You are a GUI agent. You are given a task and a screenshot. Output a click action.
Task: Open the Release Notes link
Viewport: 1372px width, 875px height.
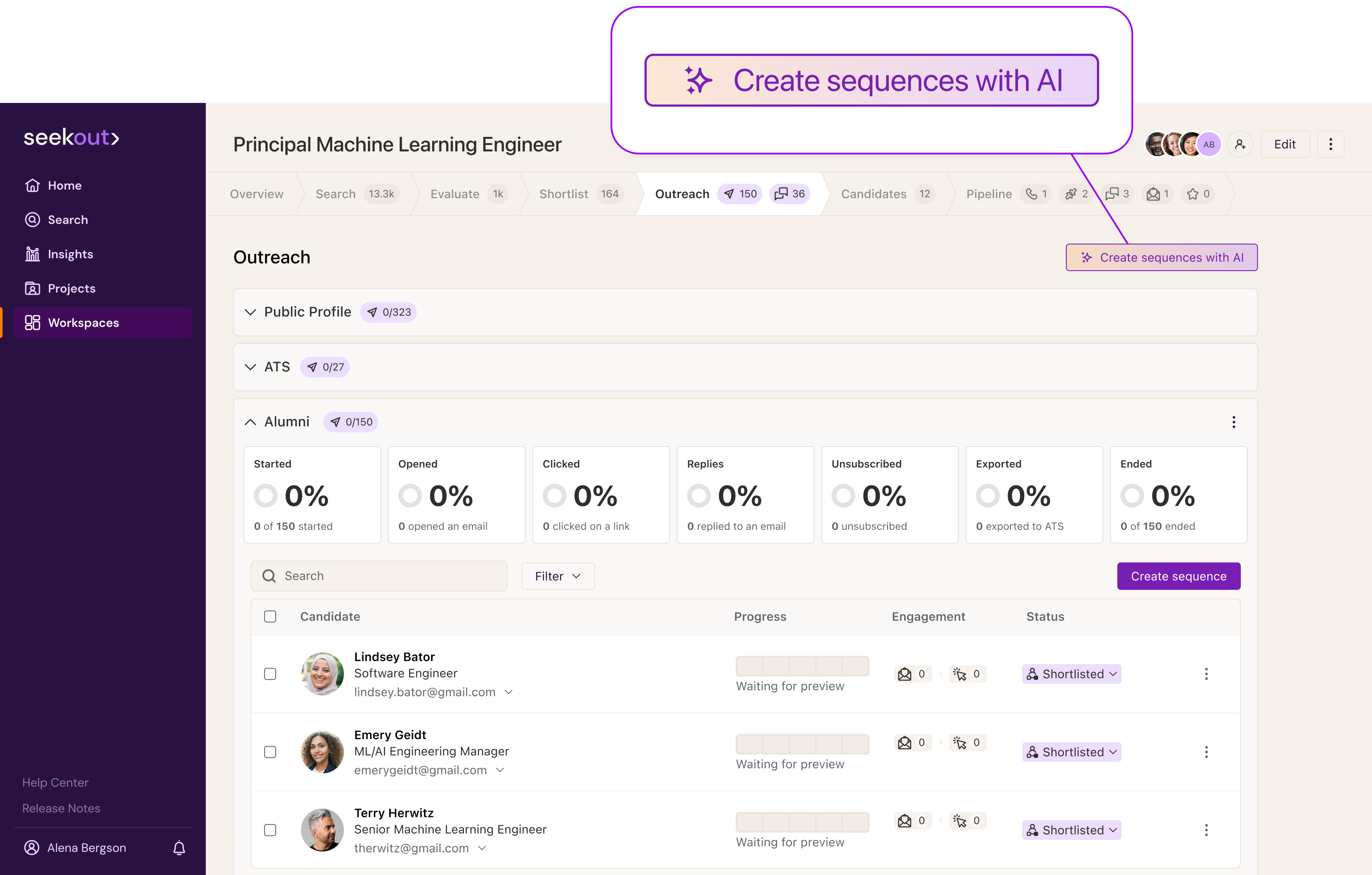61,808
